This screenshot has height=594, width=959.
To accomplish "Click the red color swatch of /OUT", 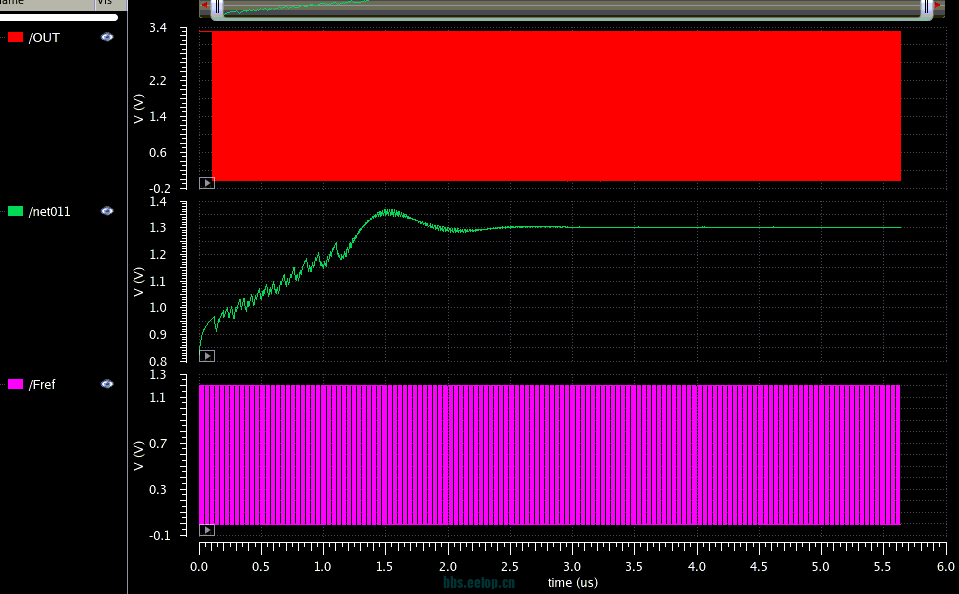I will [x=15, y=37].
